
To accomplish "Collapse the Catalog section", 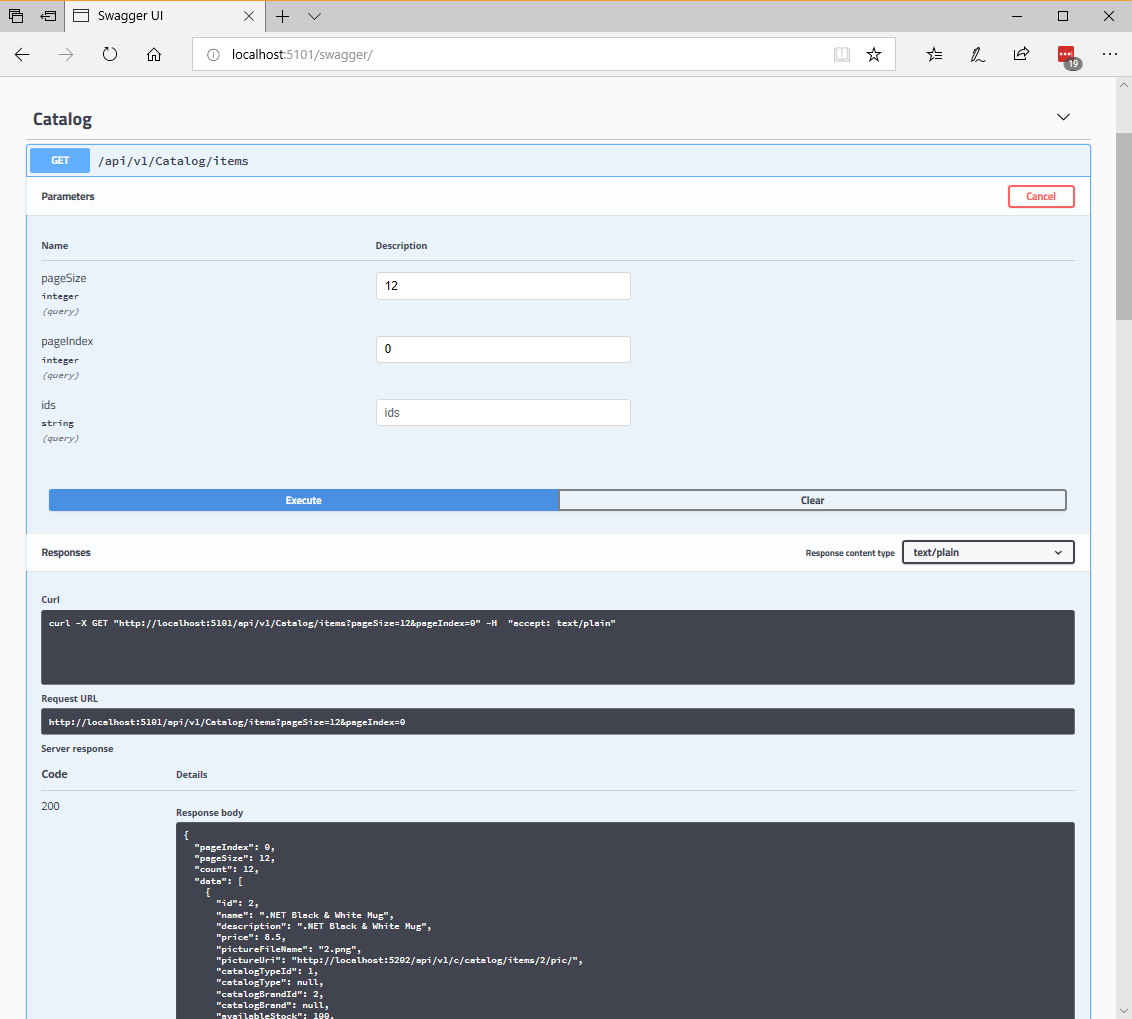I will coord(1063,117).
